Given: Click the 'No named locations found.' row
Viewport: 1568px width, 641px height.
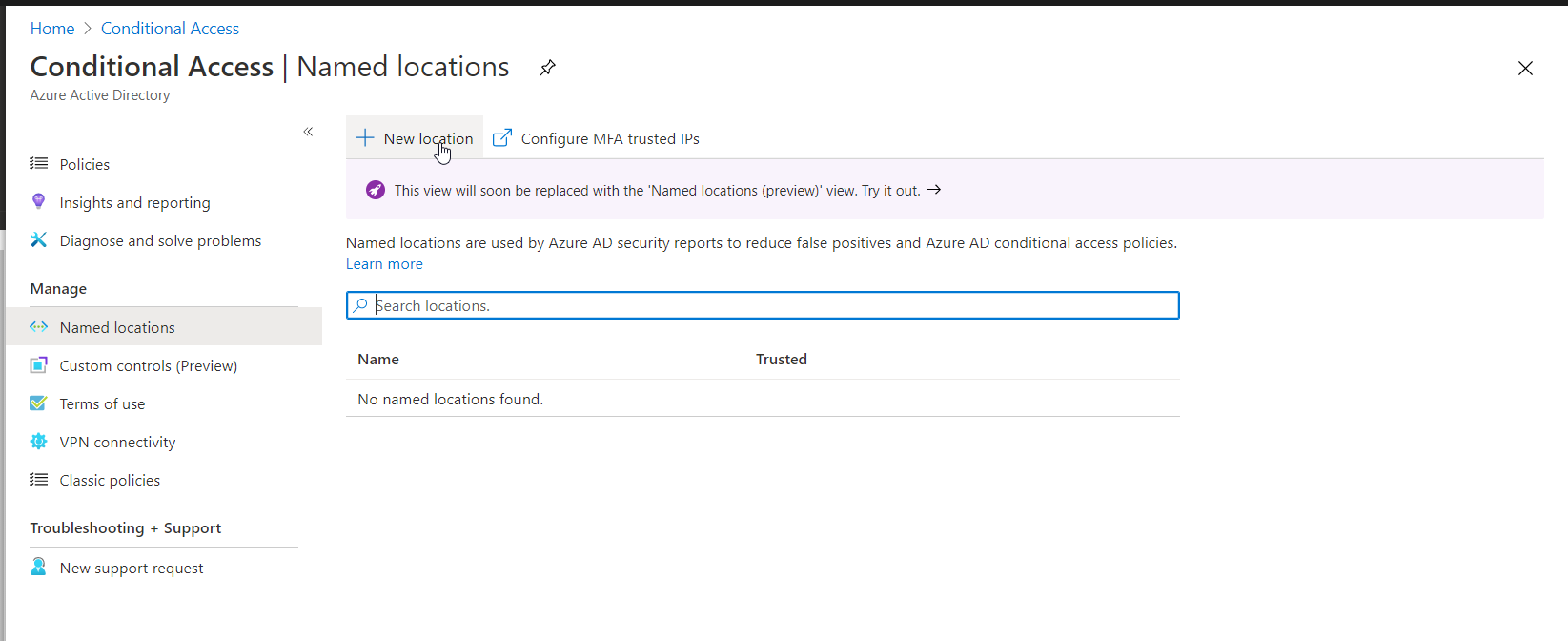Looking at the screenshot, I should (x=763, y=399).
